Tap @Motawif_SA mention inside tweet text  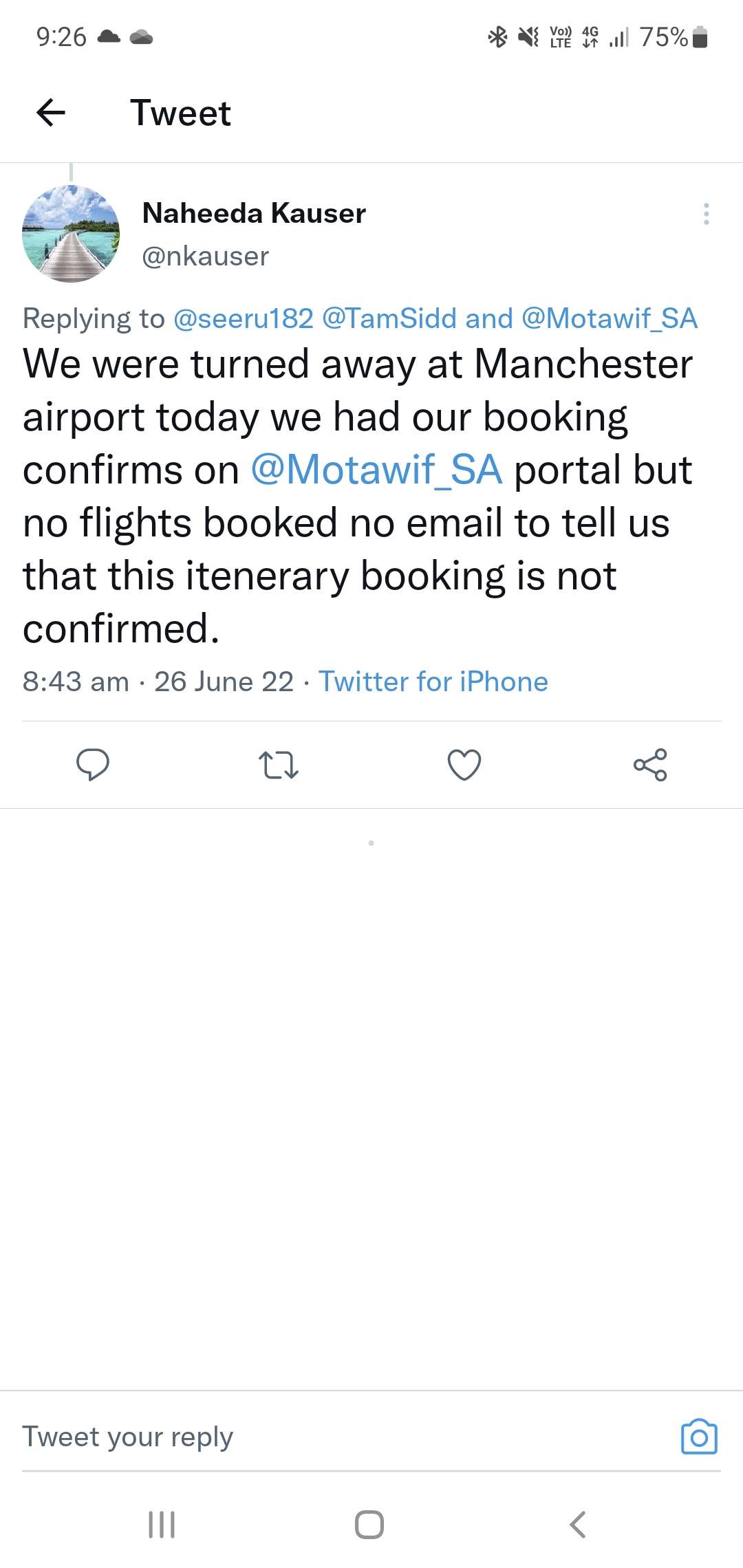pyautogui.click(x=376, y=470)
